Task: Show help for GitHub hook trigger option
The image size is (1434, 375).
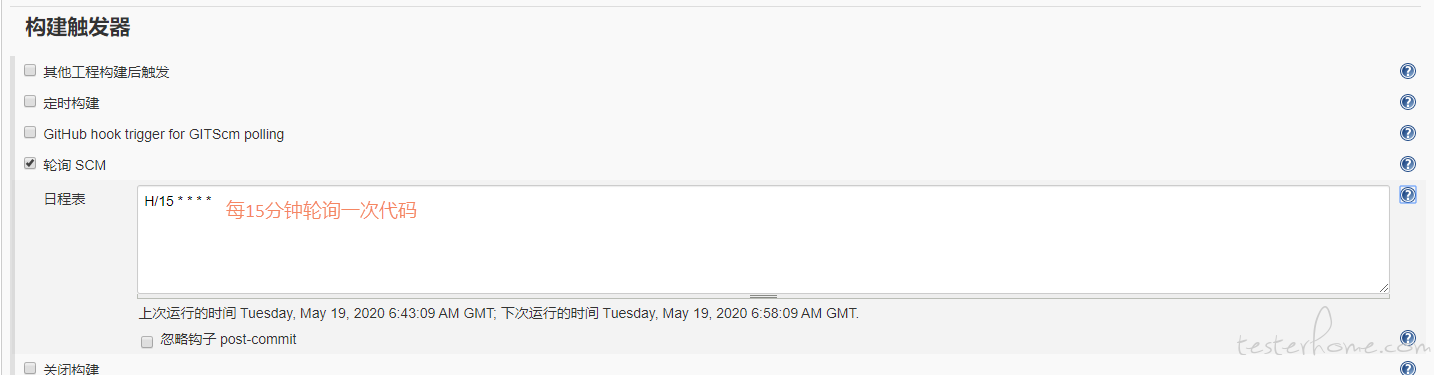Action: 1408,133
